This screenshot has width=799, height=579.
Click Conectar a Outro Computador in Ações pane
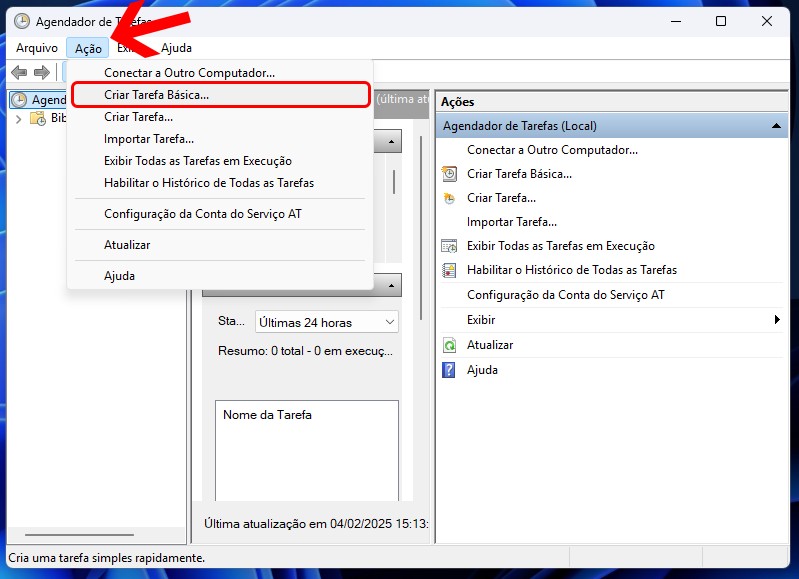(552, 150)
